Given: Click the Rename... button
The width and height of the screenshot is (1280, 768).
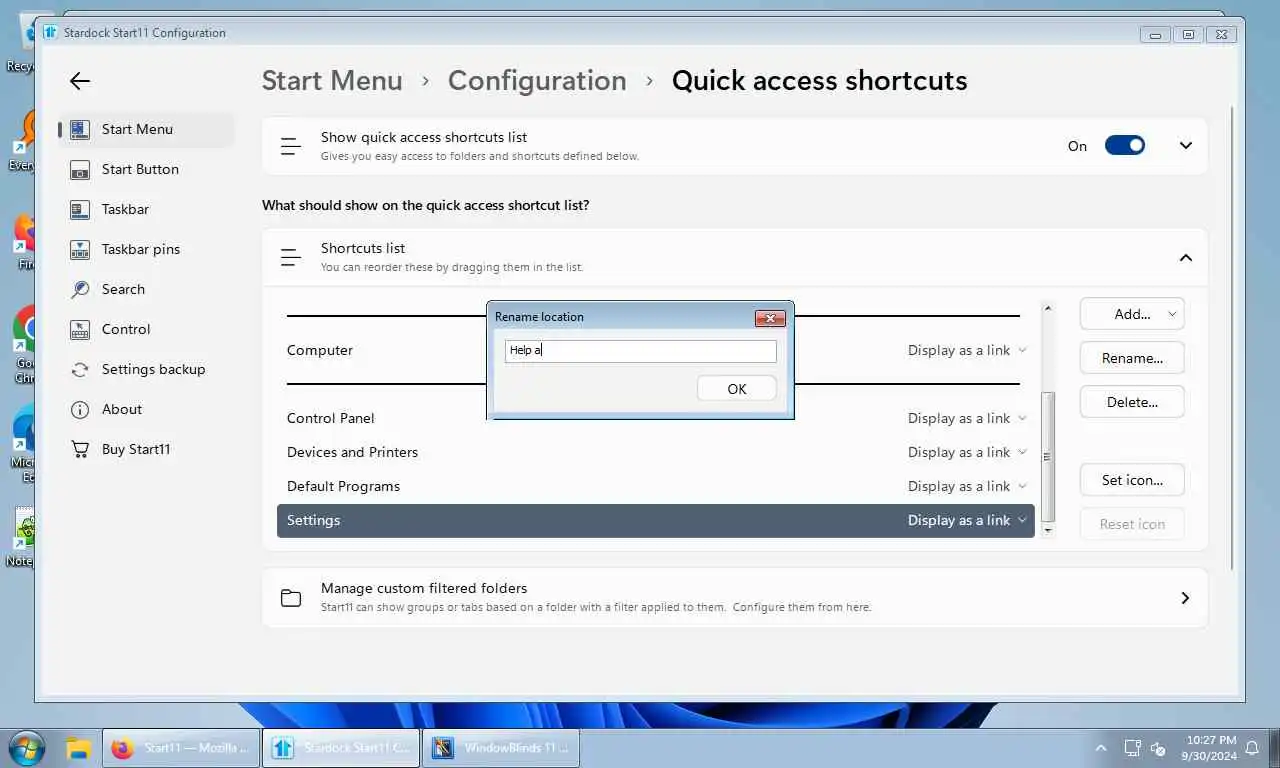Looking at the screenshot, I should (x=1132, y=358).
